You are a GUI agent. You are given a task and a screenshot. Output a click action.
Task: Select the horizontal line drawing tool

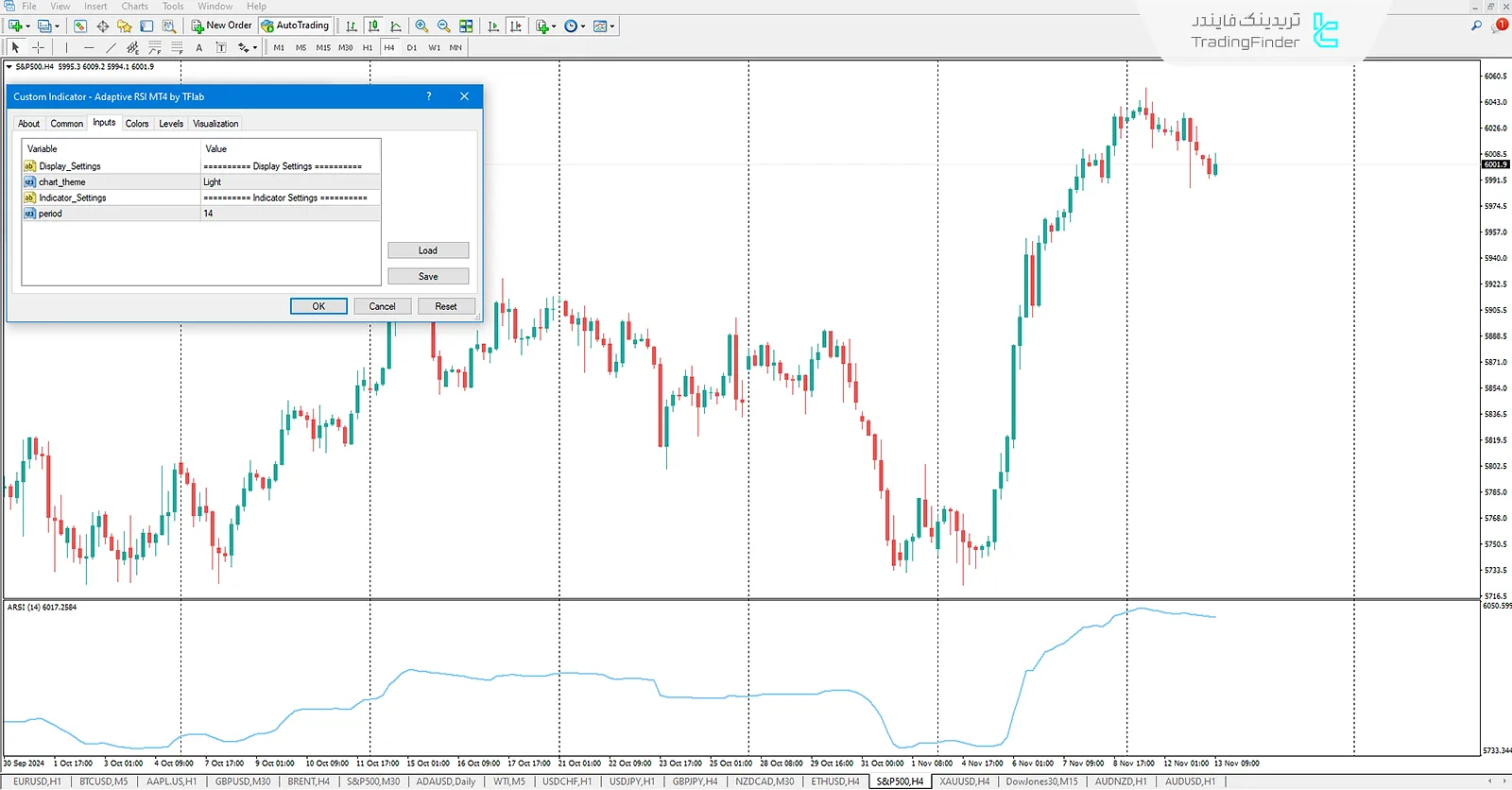pyautogui.click(x=89, y=47)
